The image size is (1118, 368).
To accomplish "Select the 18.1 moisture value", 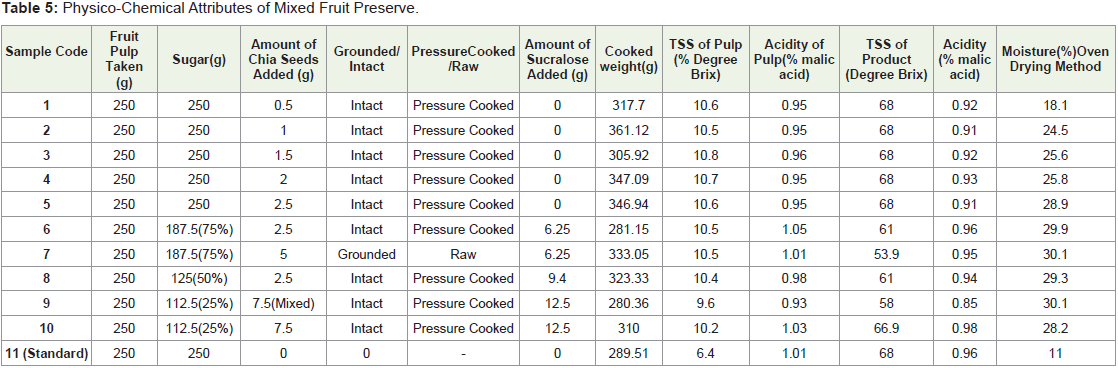I will pyautogui.click(x=1055, y=106).
